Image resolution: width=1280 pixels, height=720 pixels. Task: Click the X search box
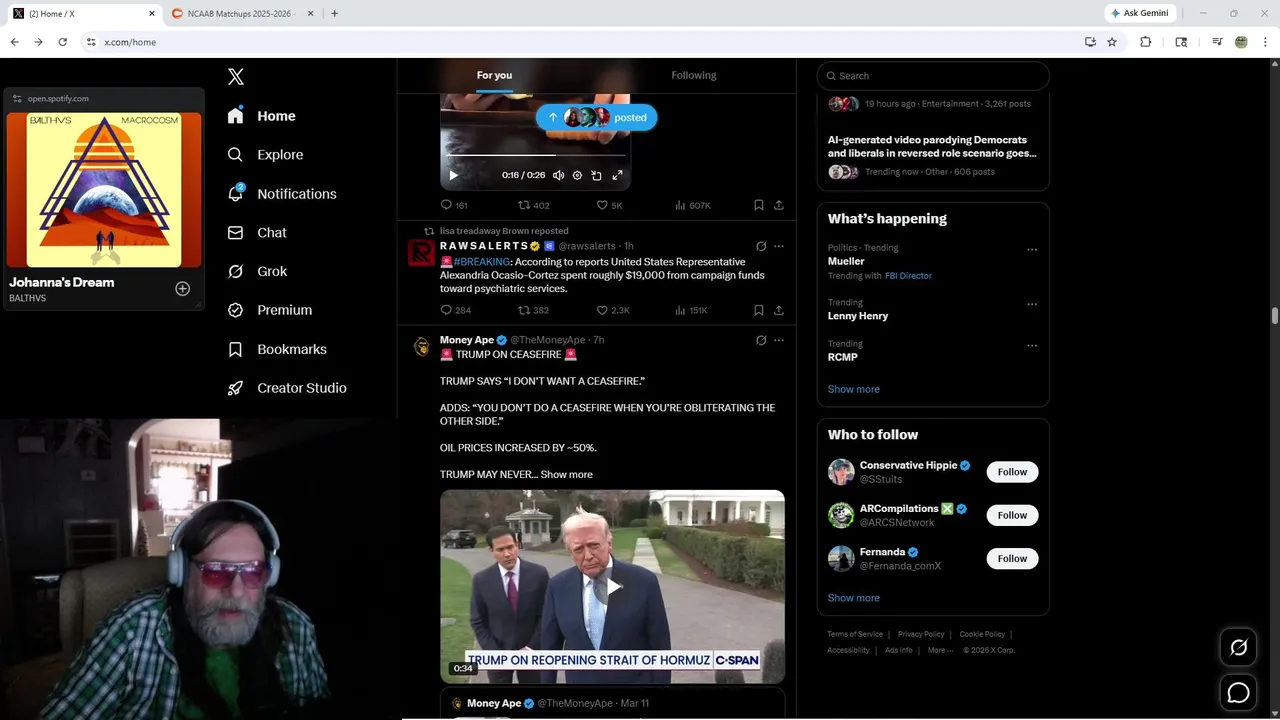pyautogui.click(x=933, y=76)
